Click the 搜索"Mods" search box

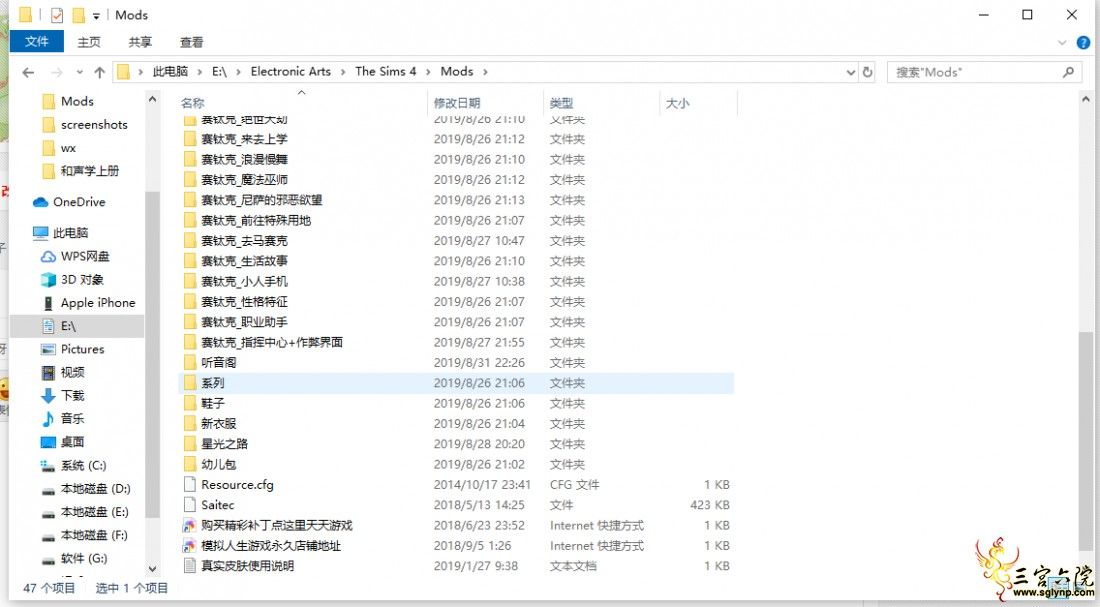click(x=983, y=72)
